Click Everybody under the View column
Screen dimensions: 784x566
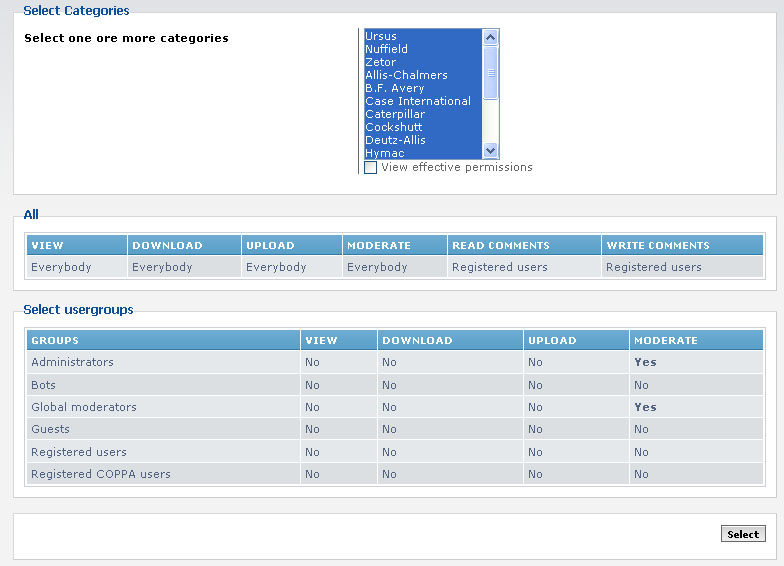pos(61,268)
